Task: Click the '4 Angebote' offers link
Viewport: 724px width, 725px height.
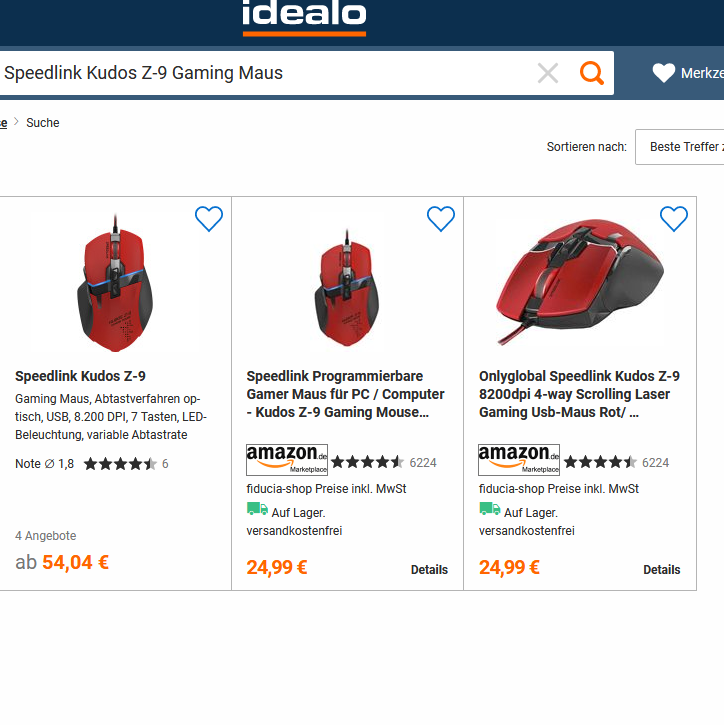Action: pos(46,536)
